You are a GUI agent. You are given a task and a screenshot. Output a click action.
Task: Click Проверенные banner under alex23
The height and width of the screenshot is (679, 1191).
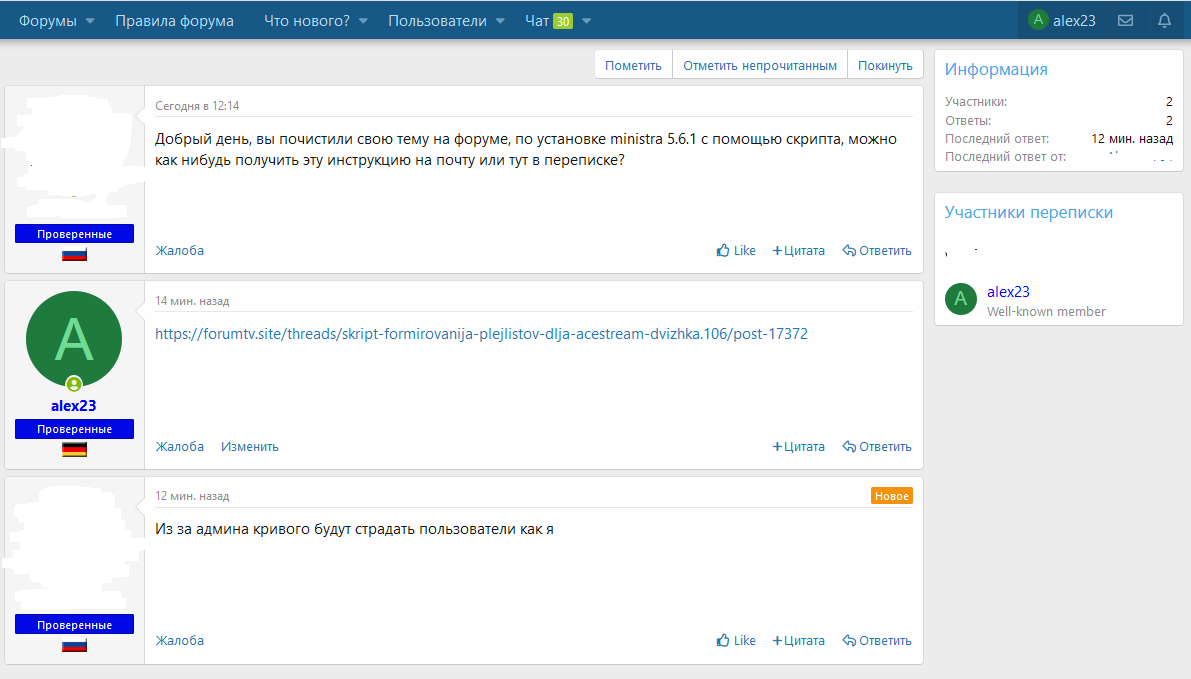pyautogui.click(x=74, y=429)
